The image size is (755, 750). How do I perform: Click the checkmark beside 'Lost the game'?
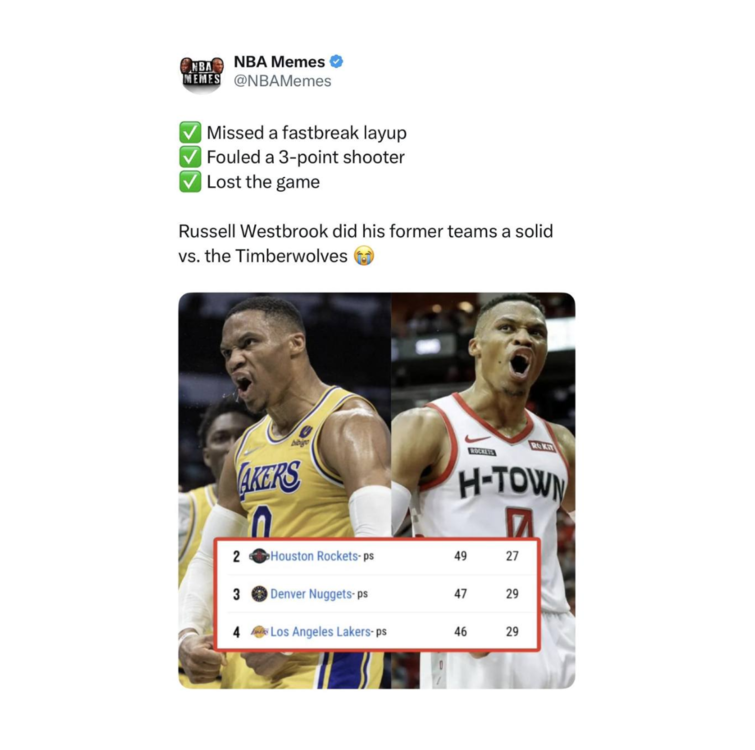click(190, 182)
